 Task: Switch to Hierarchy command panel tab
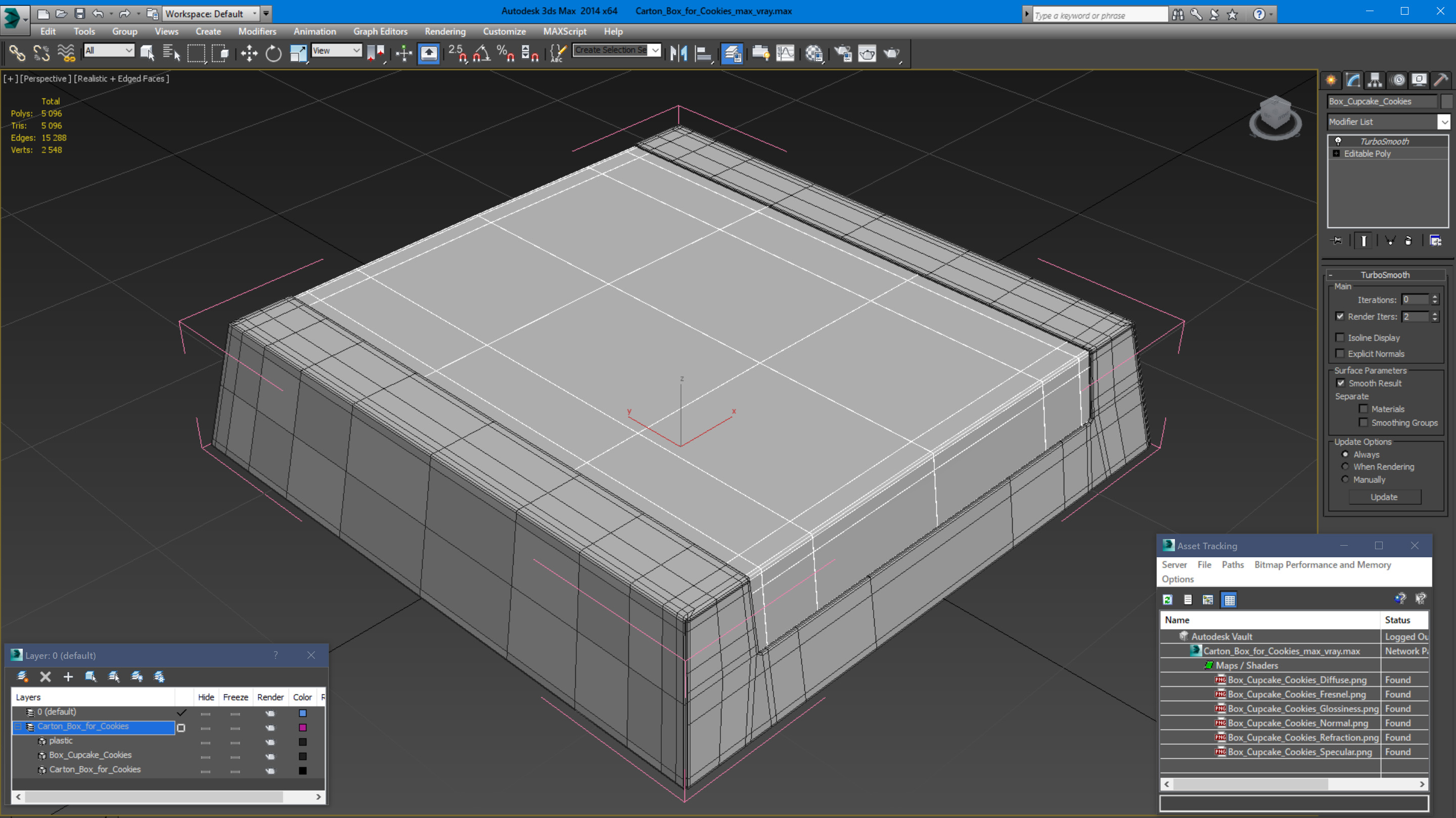[x=1375, y=80]
